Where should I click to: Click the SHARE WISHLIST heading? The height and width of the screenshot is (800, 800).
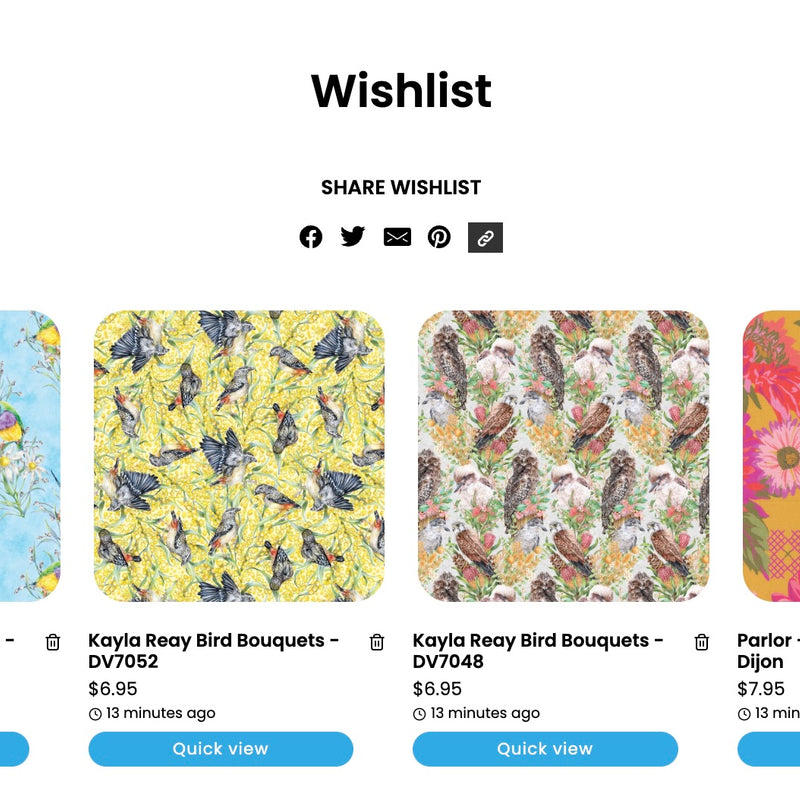click(x=401, y=187)
